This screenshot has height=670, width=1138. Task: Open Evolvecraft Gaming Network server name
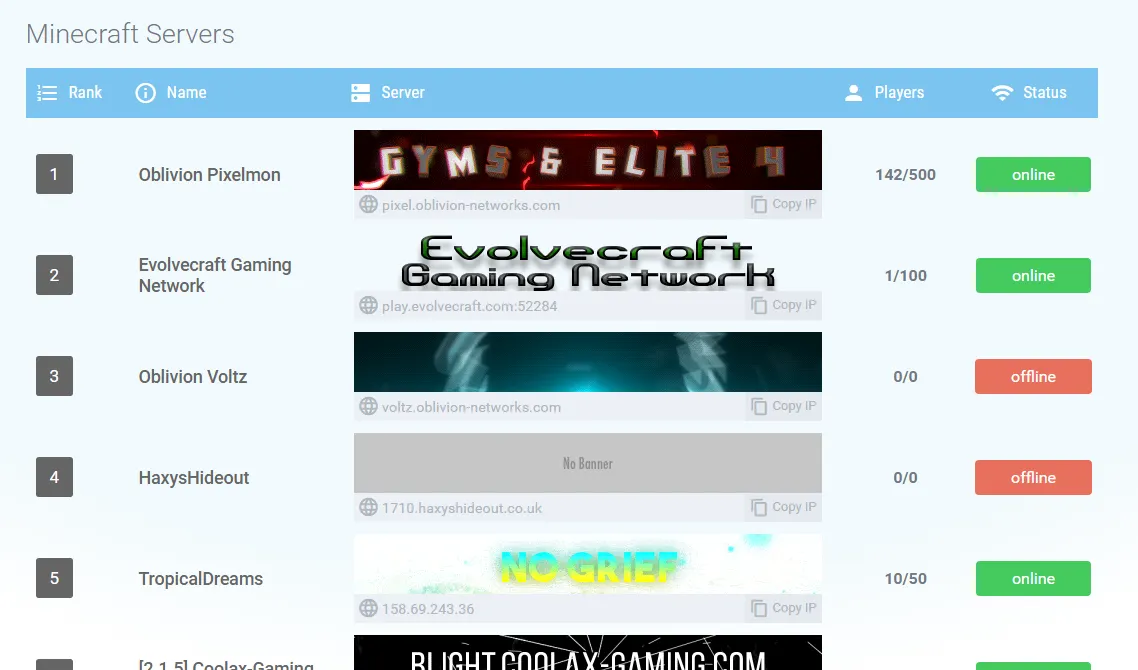pos(215,275)
